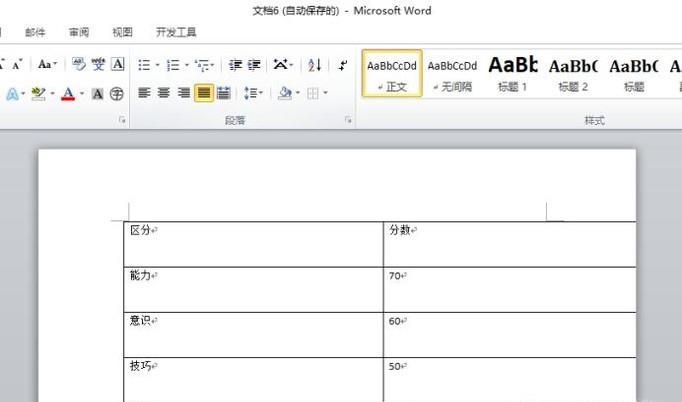682x402 pixels.
Task: Apply the 标题 1 (Heading 1) style
Action: point(513,73)
